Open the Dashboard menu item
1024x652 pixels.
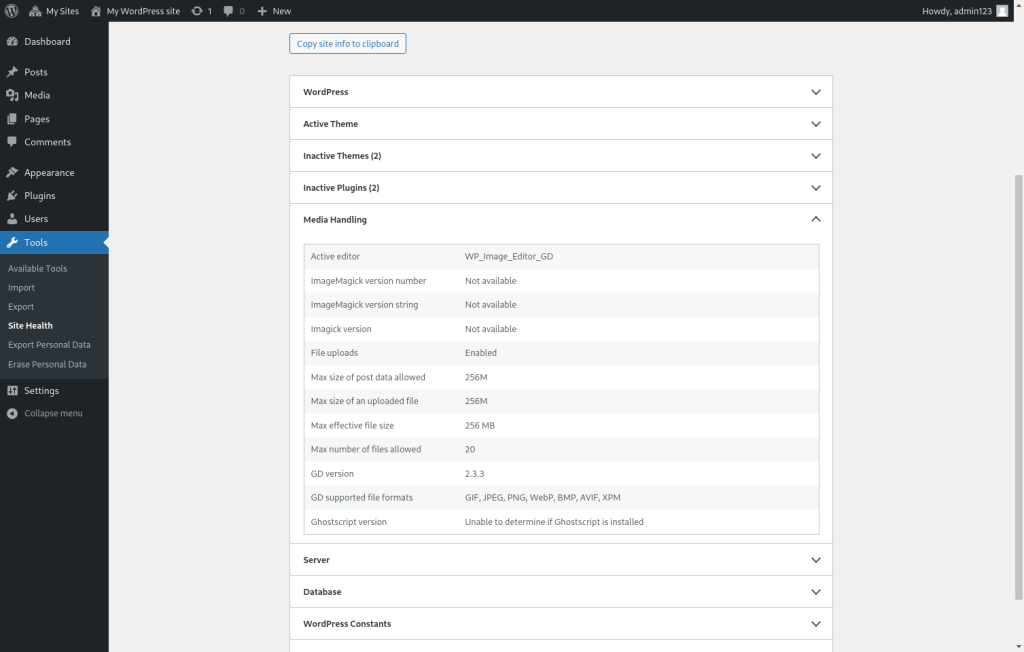[47, 41]
